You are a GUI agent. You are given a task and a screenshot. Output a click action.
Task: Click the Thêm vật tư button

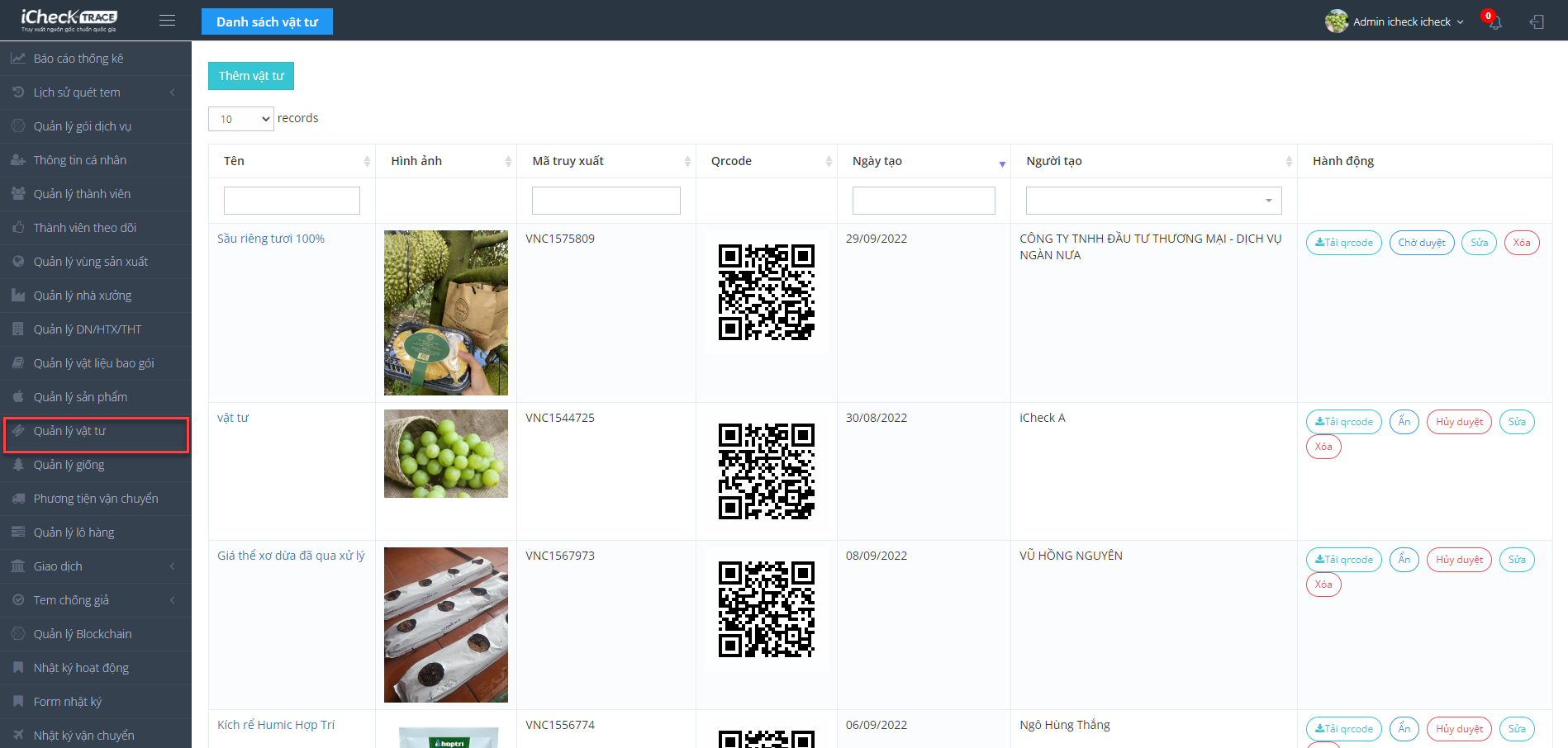251,76
